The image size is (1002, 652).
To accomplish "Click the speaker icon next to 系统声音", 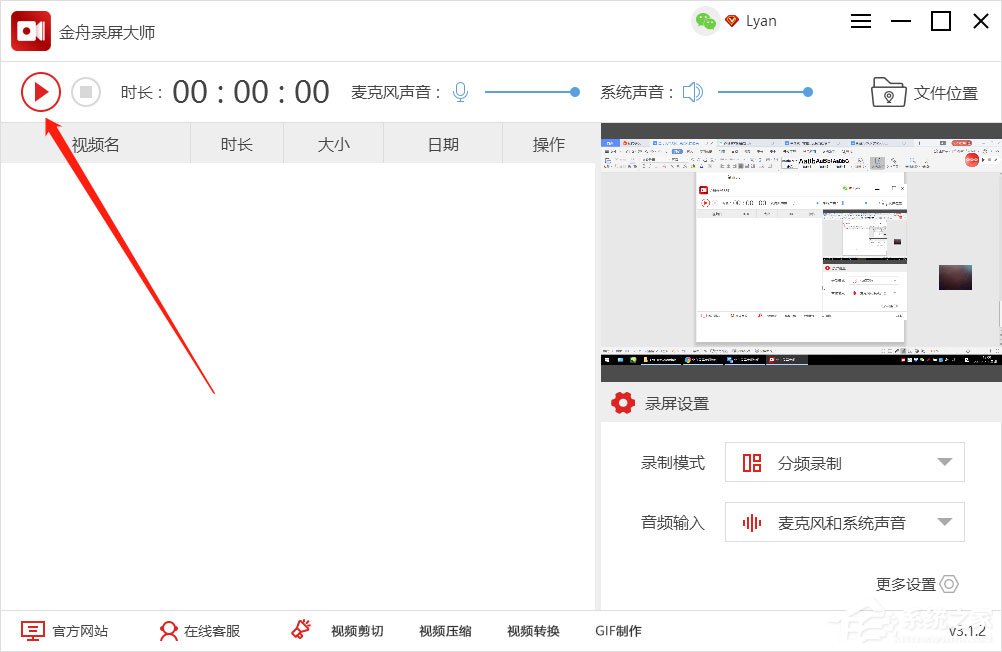I will (x=692, y=91).
